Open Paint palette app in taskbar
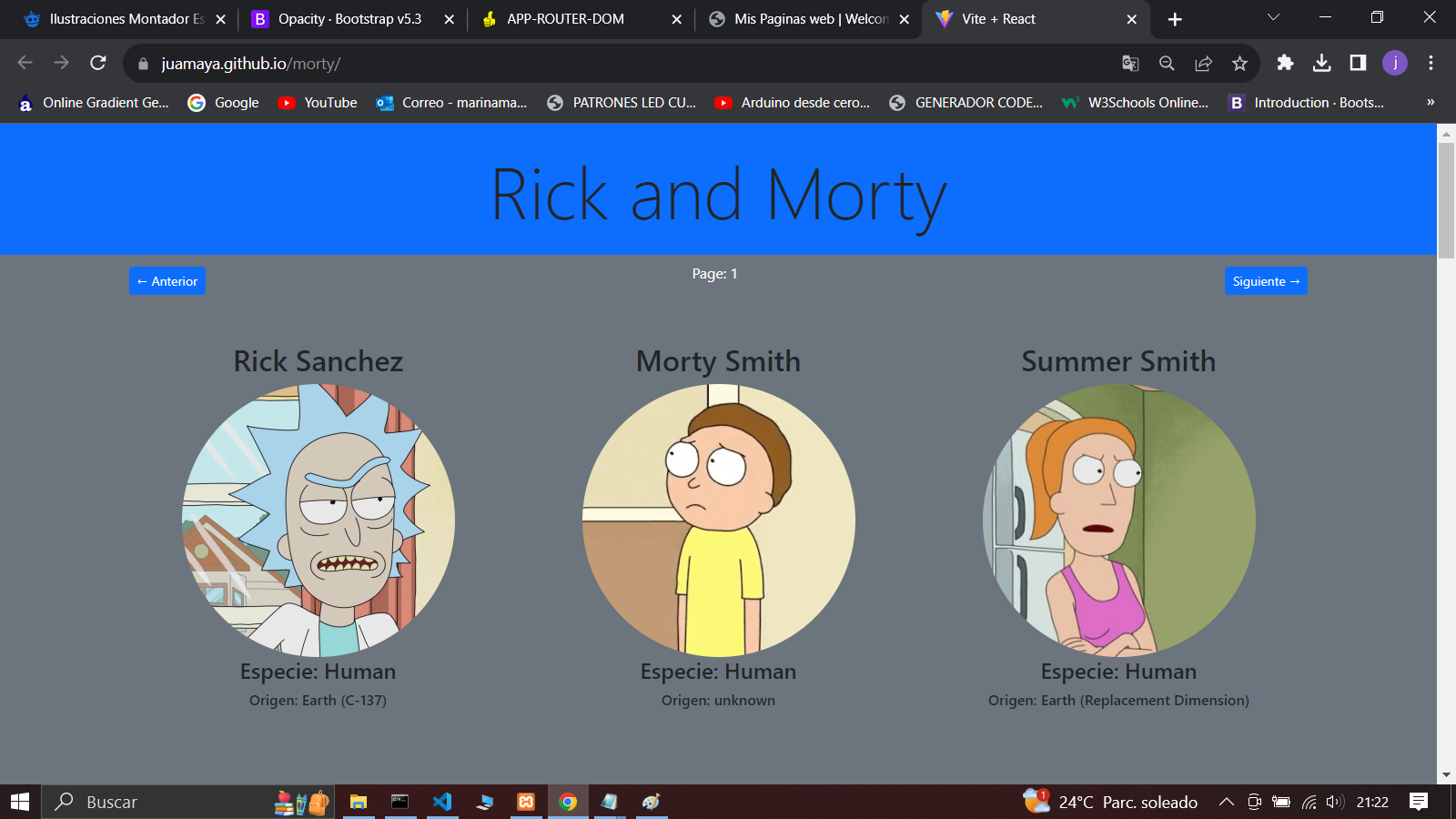 tap(651, 802)
